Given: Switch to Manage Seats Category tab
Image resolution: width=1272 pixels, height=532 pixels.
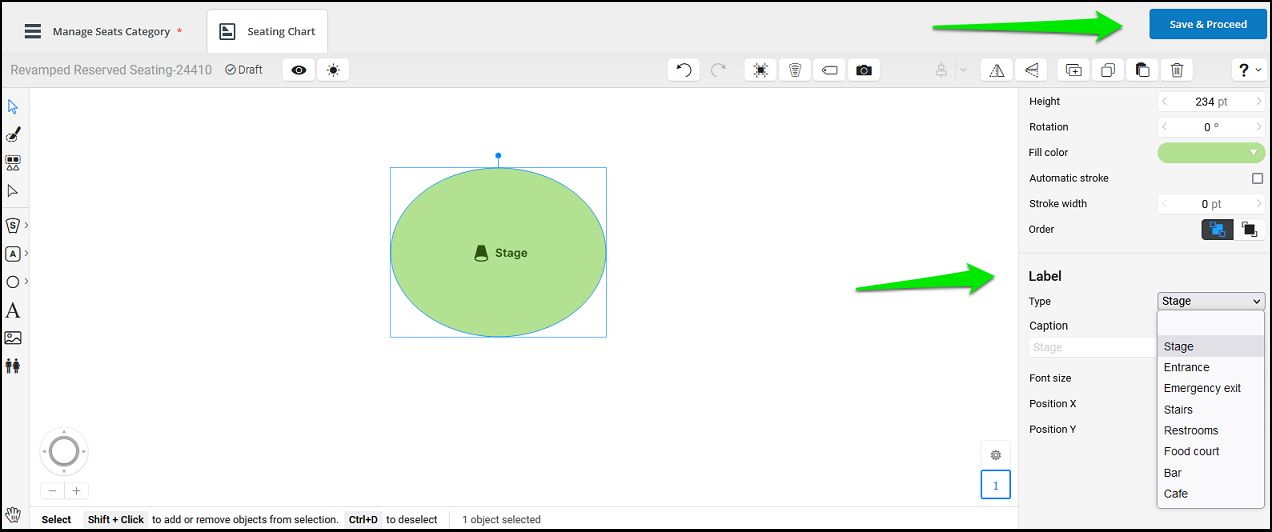Looking at the screenshot, I should [104, 31].
